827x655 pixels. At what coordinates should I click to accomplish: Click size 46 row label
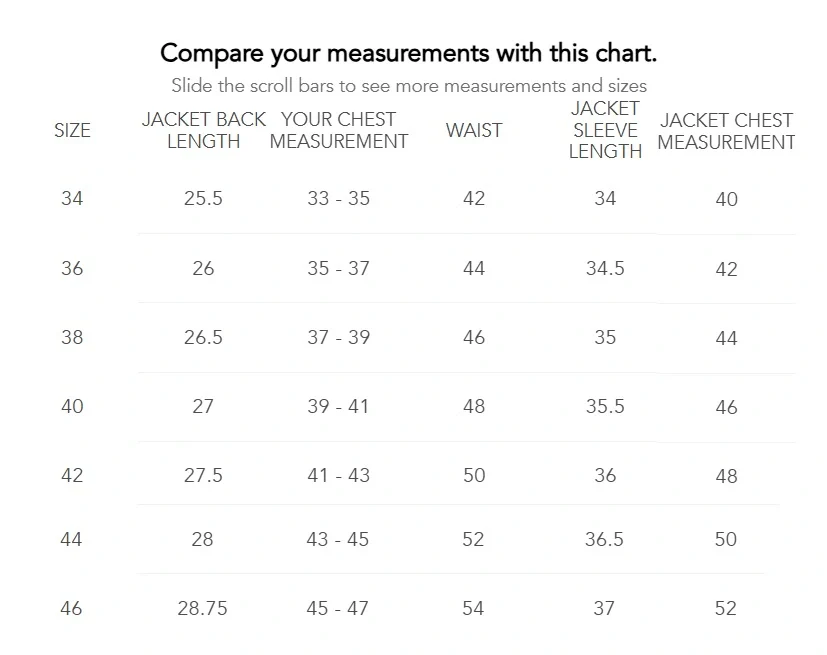pyautogui.click(x=71, y=608)
